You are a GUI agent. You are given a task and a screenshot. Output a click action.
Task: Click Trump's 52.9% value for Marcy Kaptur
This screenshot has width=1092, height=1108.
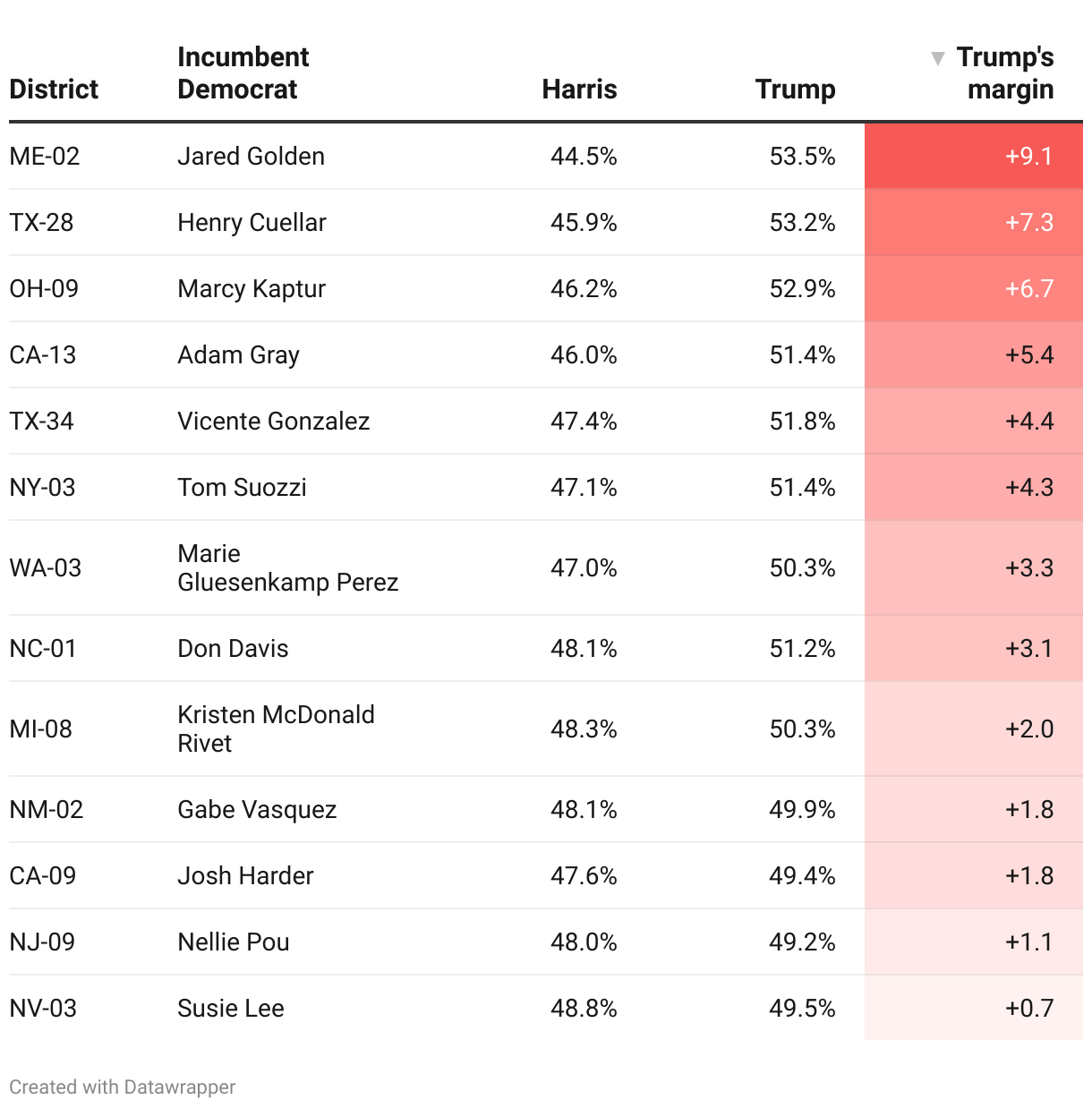(x=802, y=289)
